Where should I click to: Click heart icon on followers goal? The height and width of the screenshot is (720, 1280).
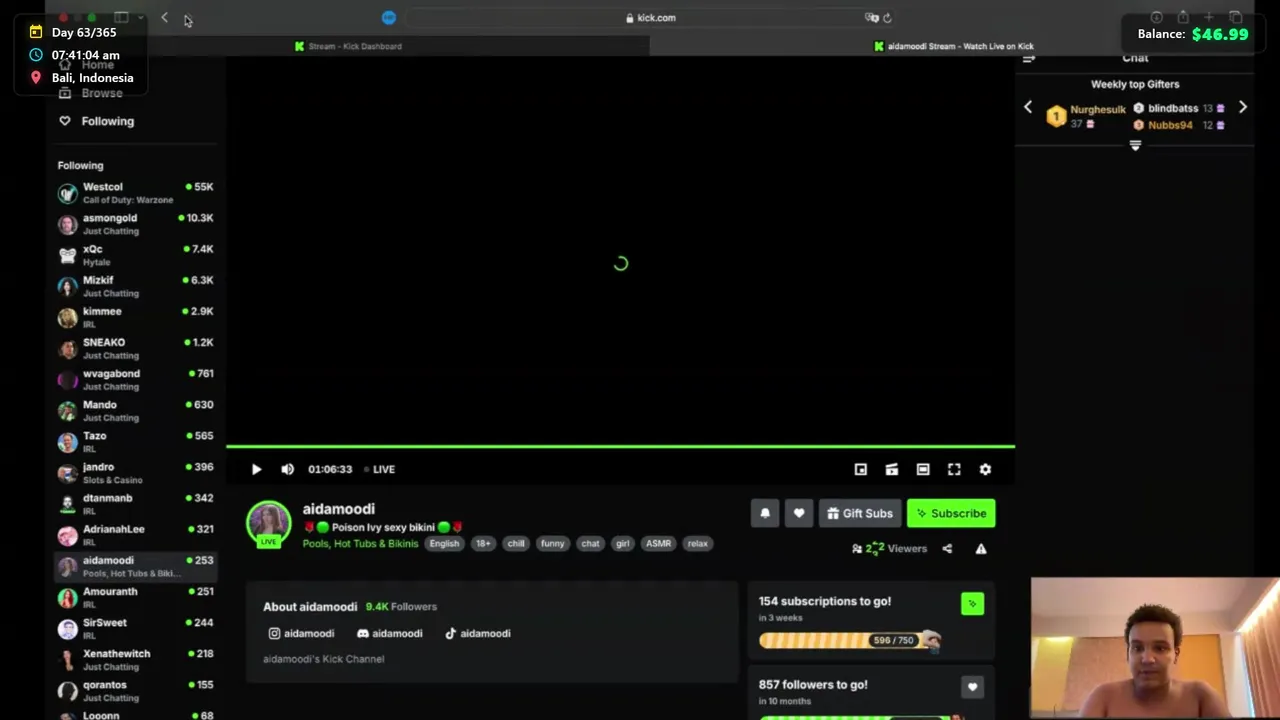[x=972, y=687]
